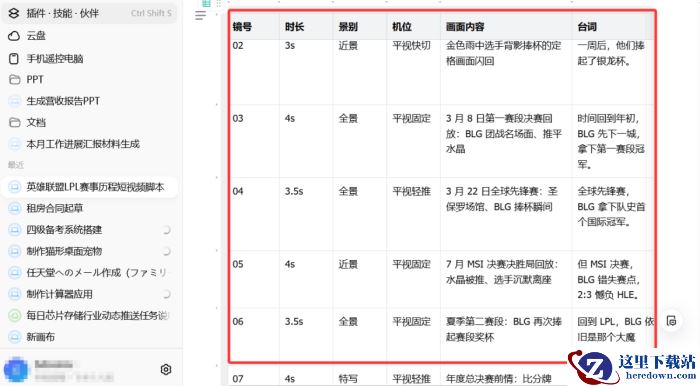The image size is (700, 386).
Task: Open the 四级备考系统搭建 conversation
Action: coord(89,229)
